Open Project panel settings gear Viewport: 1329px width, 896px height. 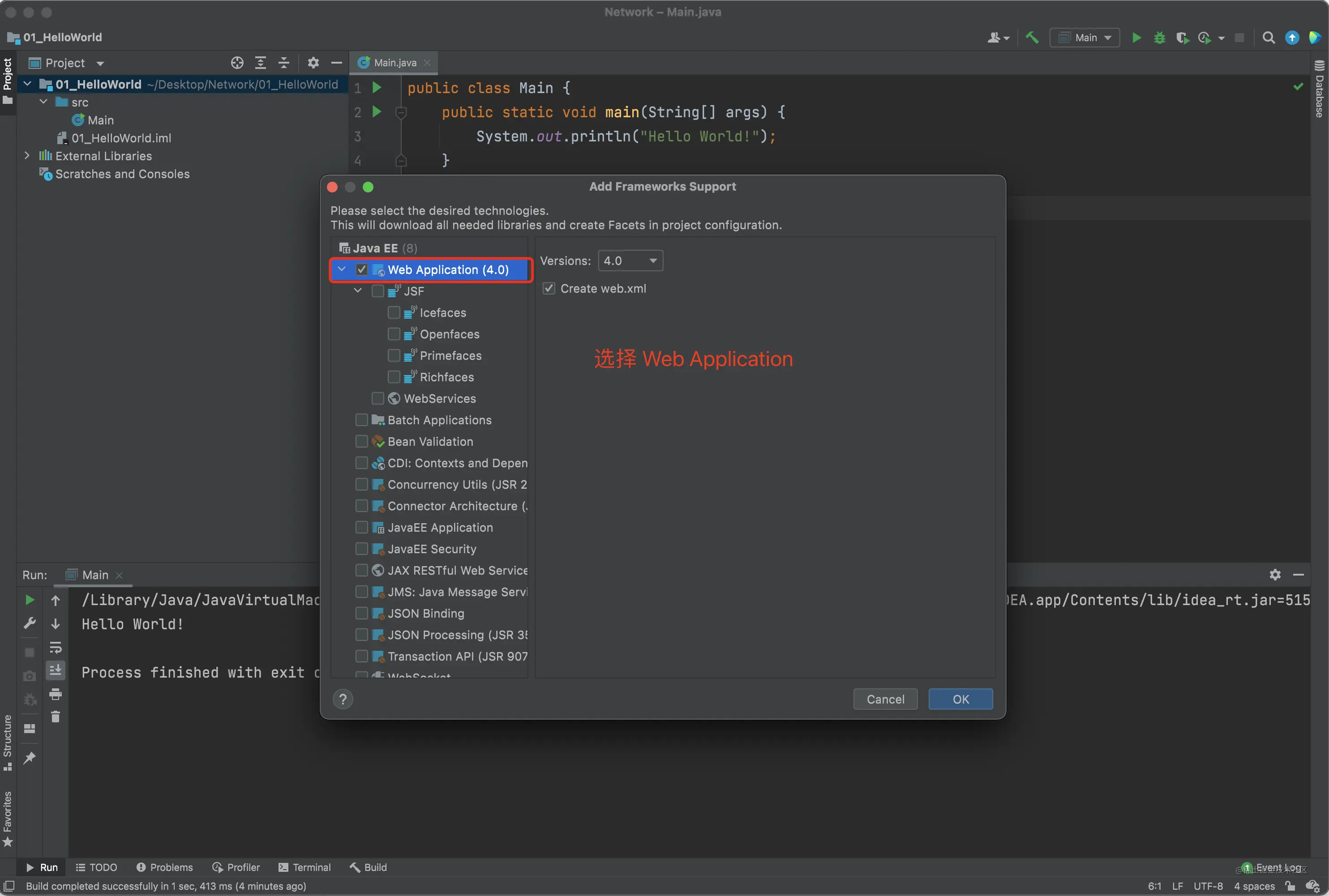(x=313, y=63)
